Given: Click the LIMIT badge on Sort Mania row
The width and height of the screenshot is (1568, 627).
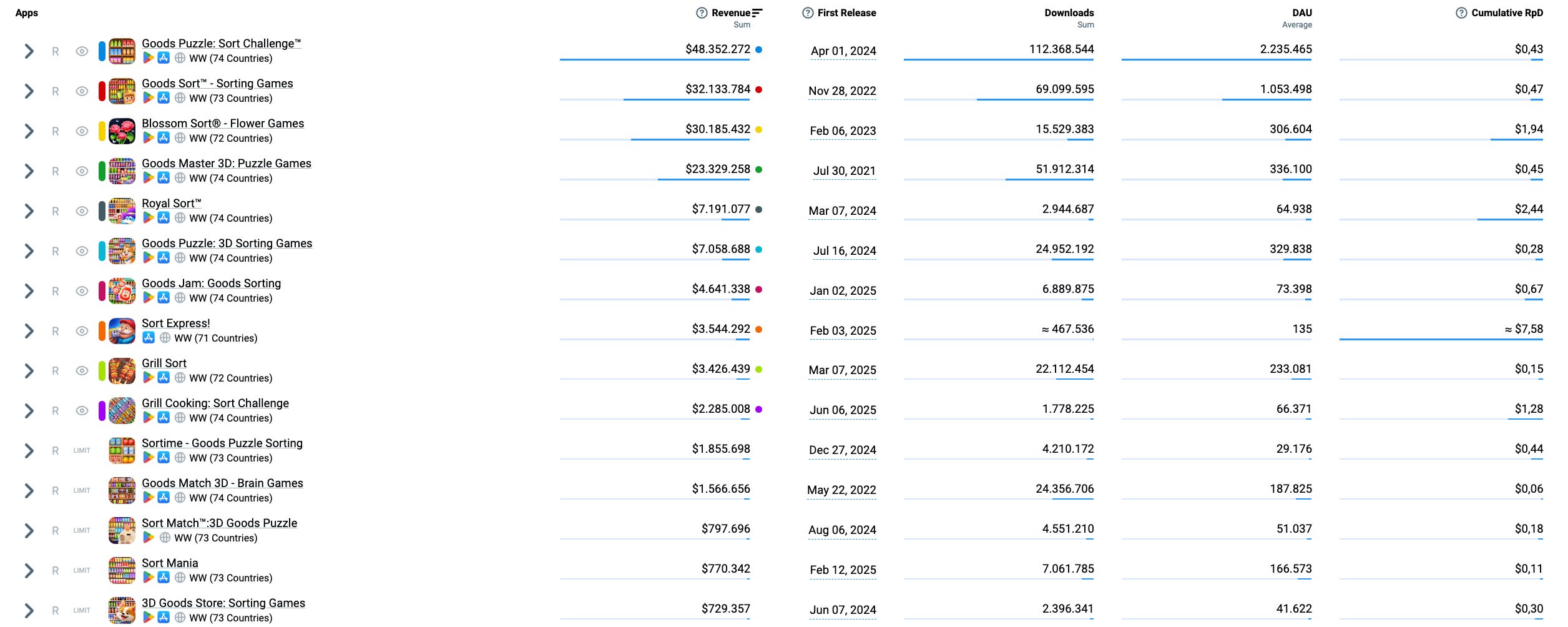Looking at the screenshot, I should [82, 571].
